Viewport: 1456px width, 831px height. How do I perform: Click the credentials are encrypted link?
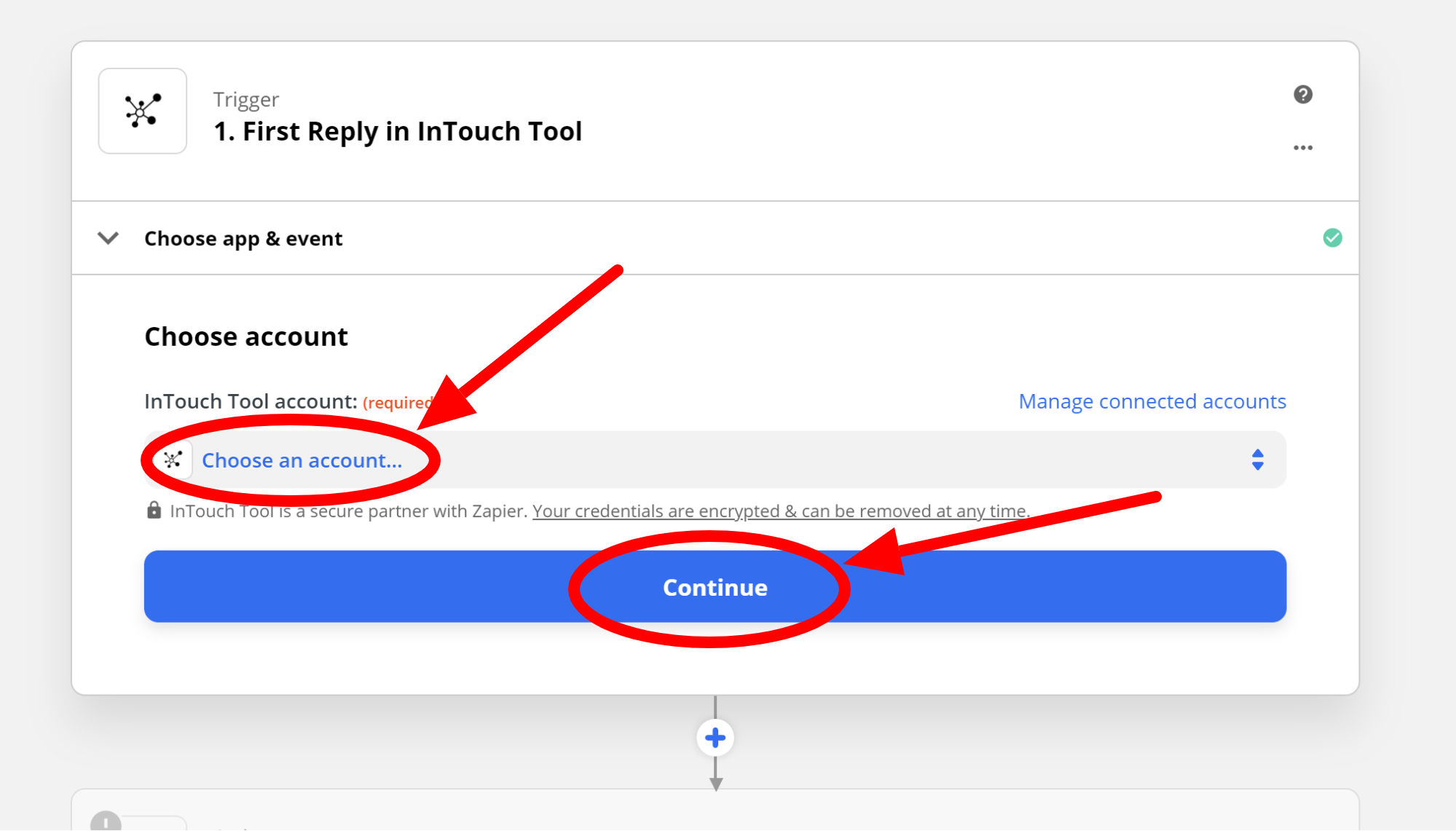(781, 511)
